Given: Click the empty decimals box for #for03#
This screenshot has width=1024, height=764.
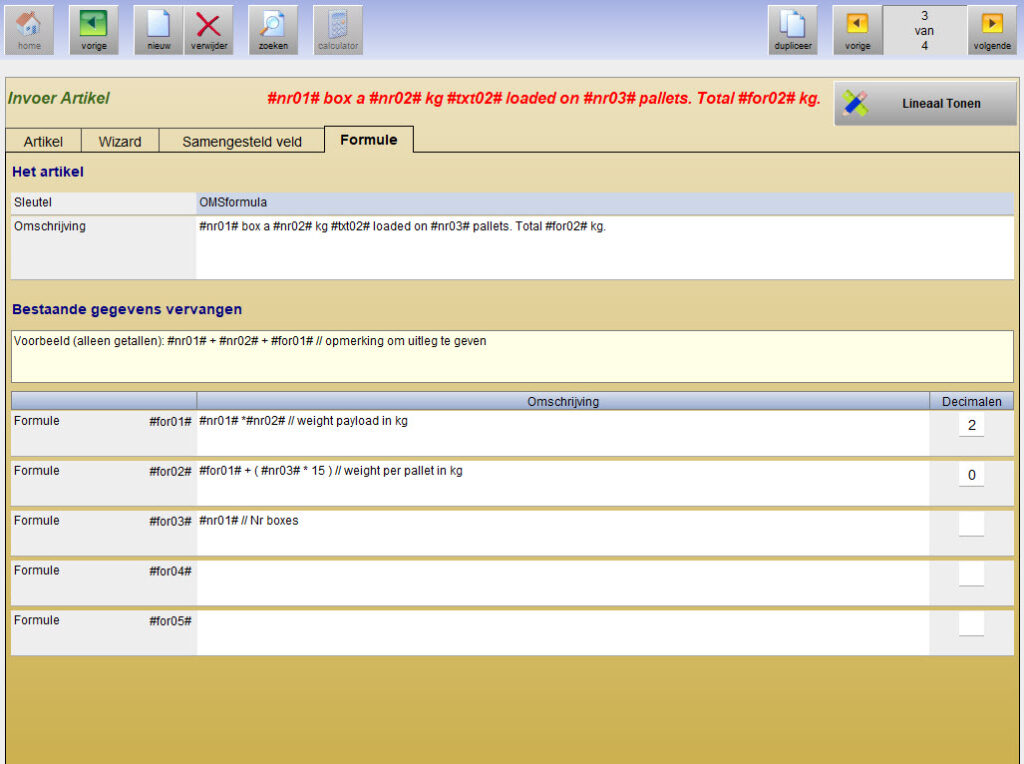Looking at the screenshot, I should [971, 525].
